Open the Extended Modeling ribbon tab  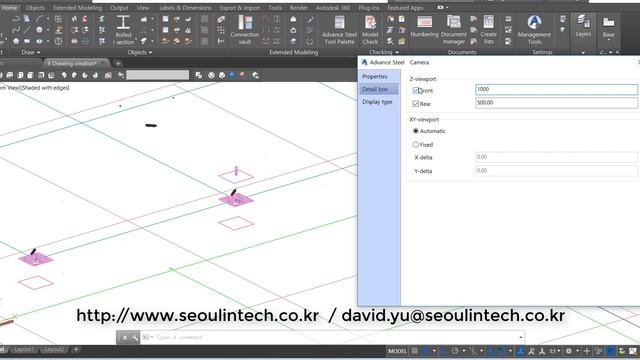coord(77,8)
